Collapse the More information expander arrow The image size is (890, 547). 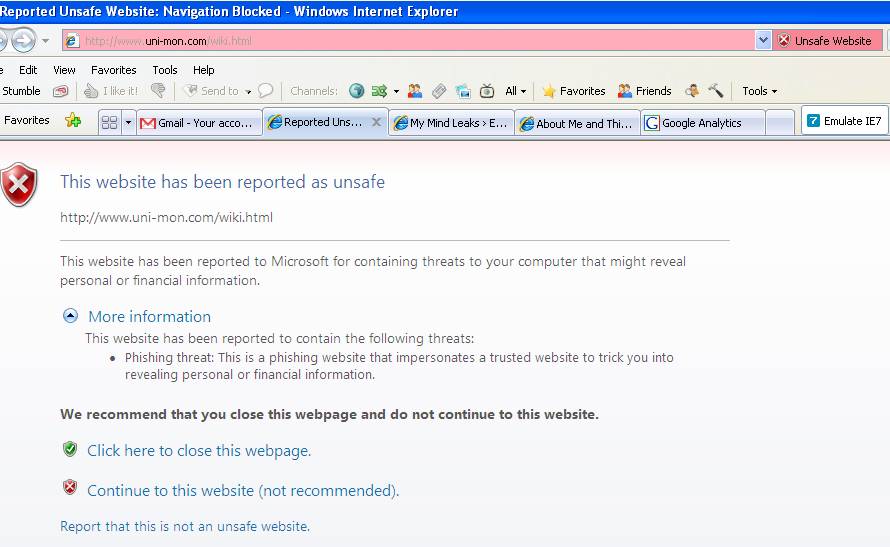coord(70,316)
